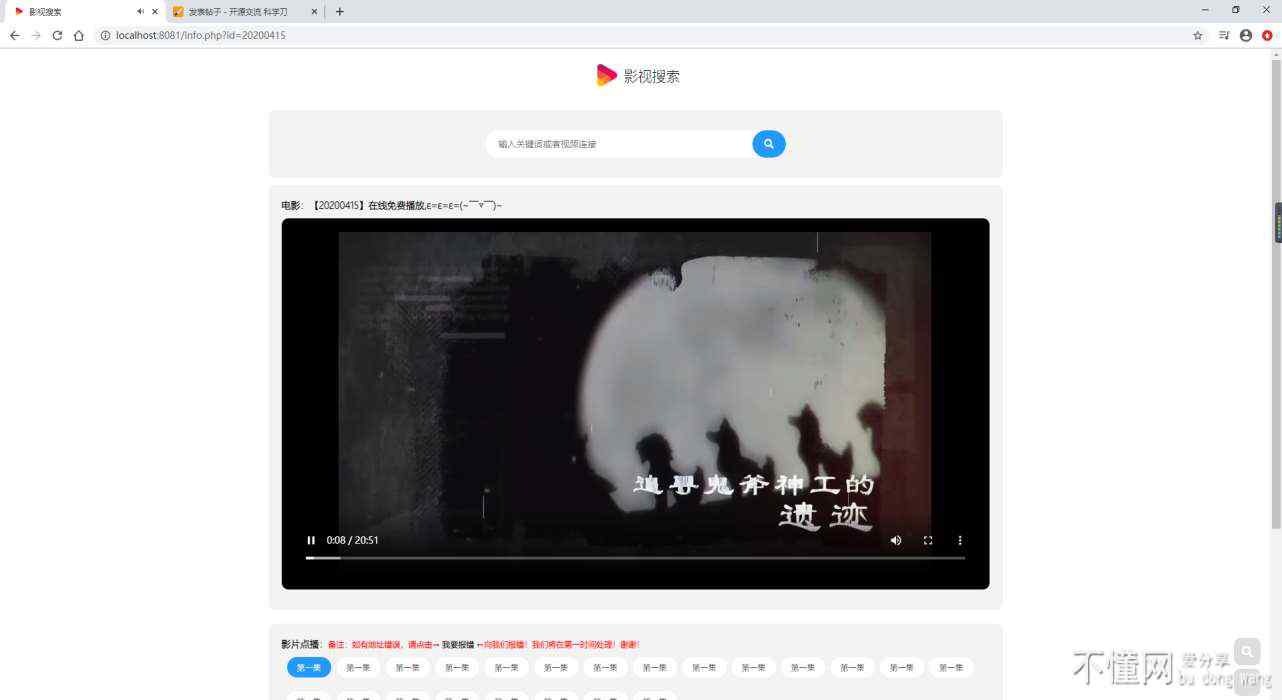1282x700 pixels.
Task: Select the 影视搜索 browser tab
Action: [85, 12]
